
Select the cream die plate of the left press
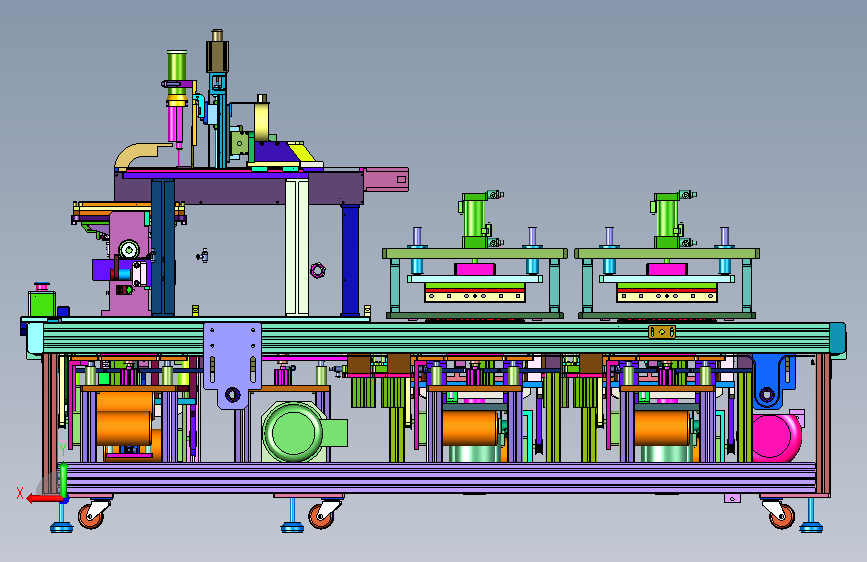click(x=475, y=296)
